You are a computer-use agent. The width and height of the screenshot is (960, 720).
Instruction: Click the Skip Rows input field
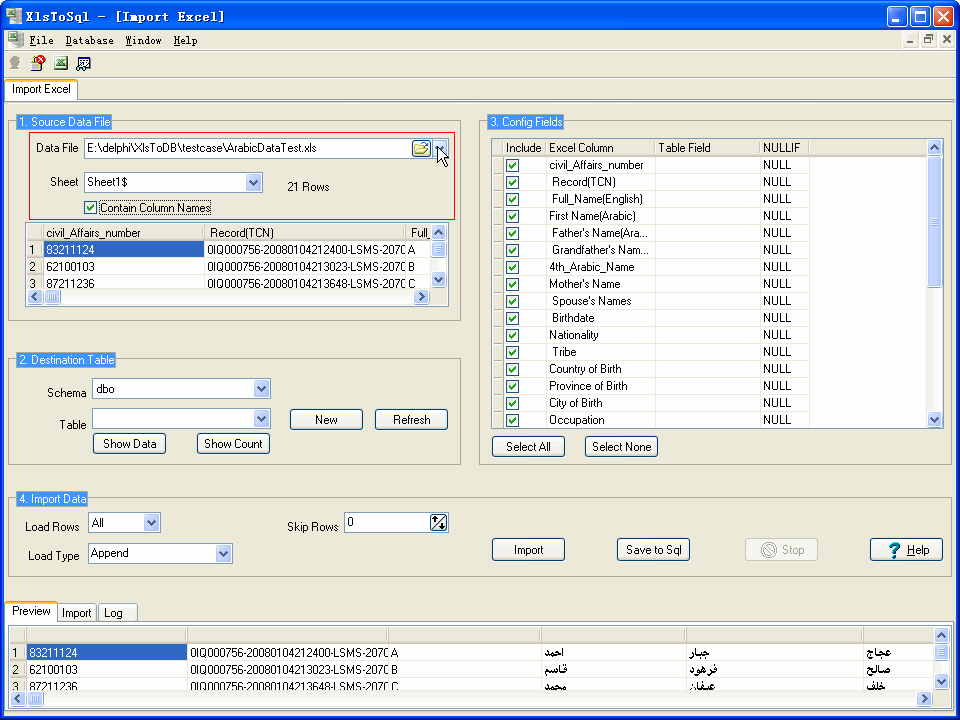click(x=386, y=522)
